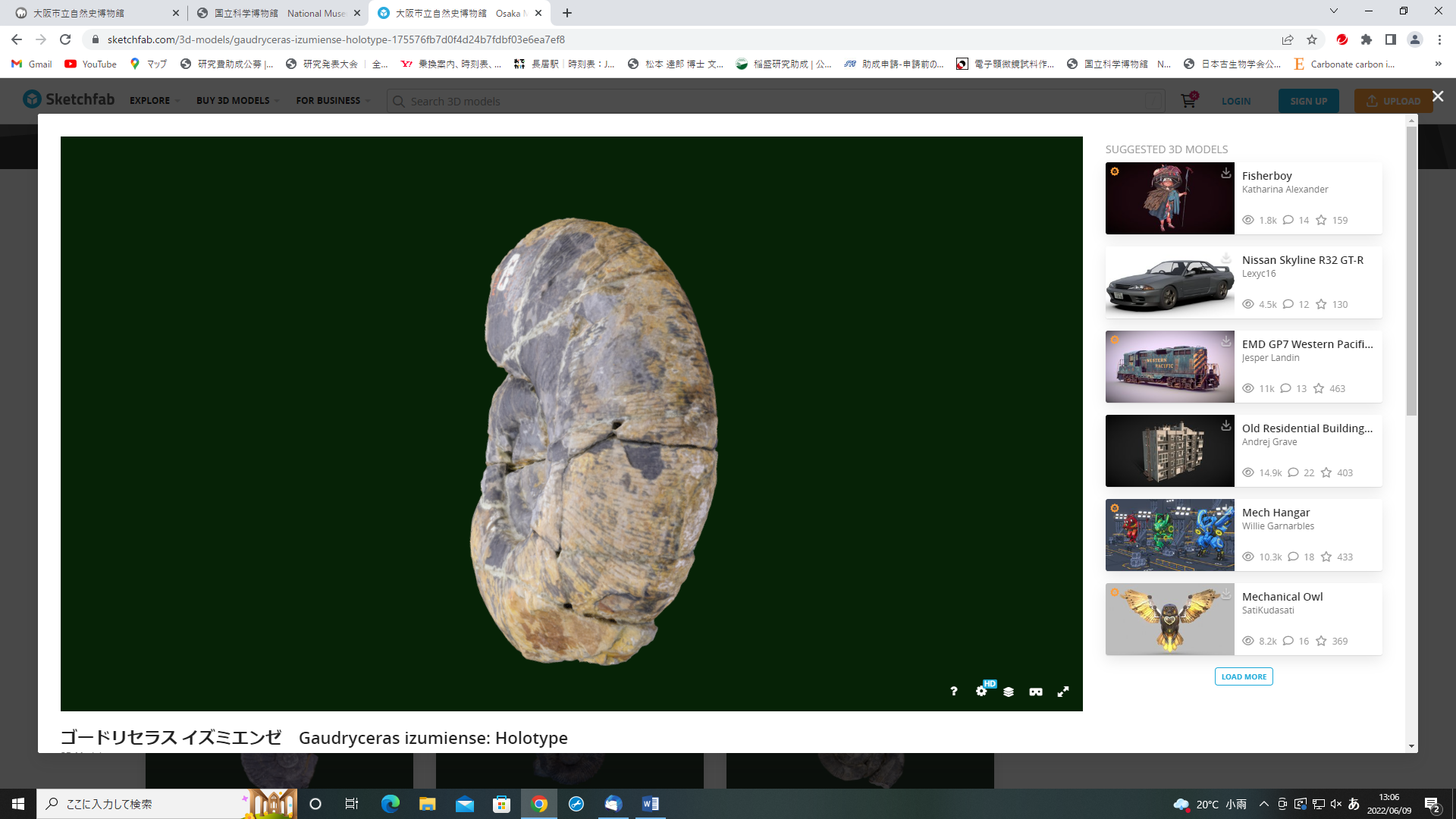Open a new browser tab
Viewport: 1456px width, 819px height.
tap(567, 13)
